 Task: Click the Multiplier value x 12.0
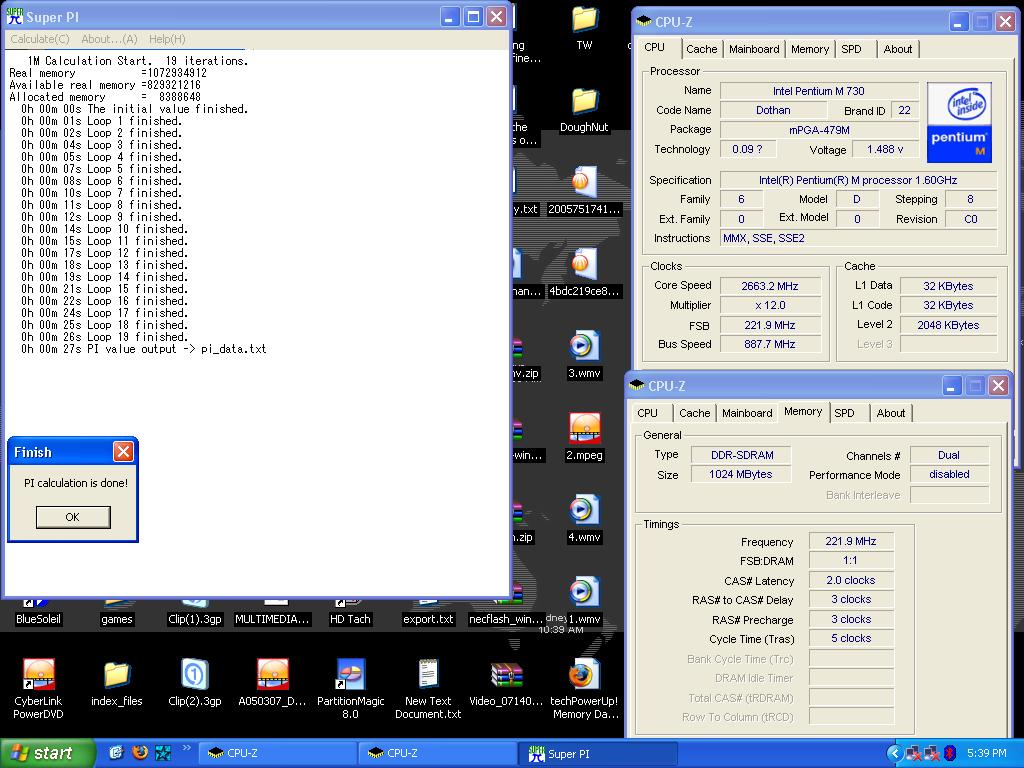[x=769, y=306]
